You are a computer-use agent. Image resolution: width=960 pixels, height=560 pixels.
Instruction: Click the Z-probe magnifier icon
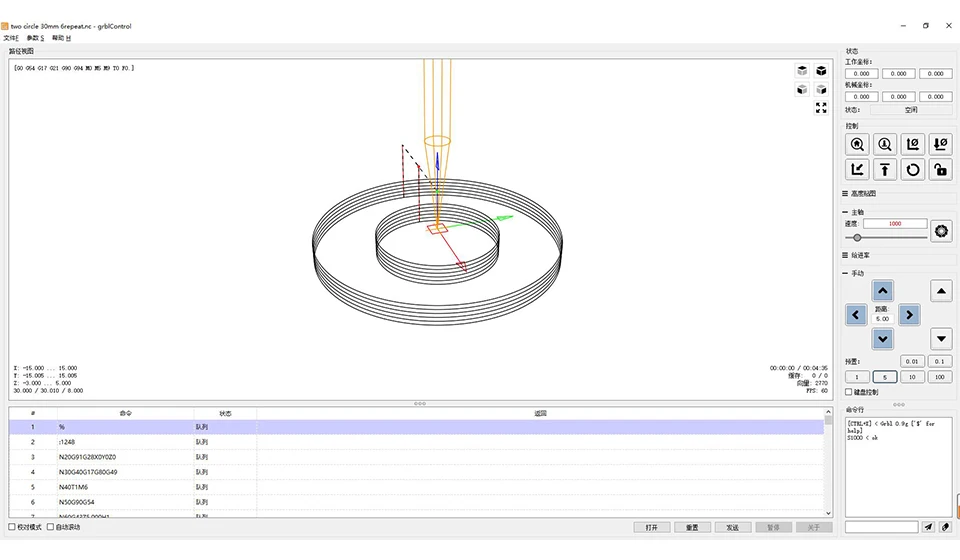[885, 144]
